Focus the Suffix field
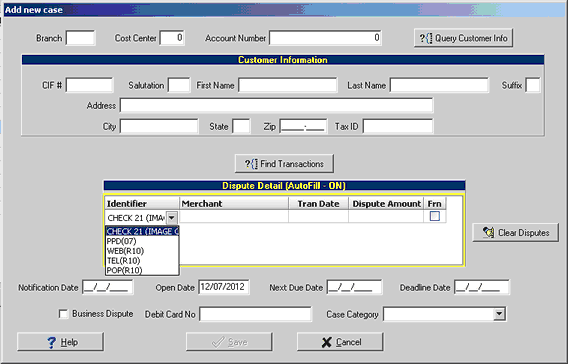Screen dimensions: 568x364 pyautogui.click(x=533, y=85)
